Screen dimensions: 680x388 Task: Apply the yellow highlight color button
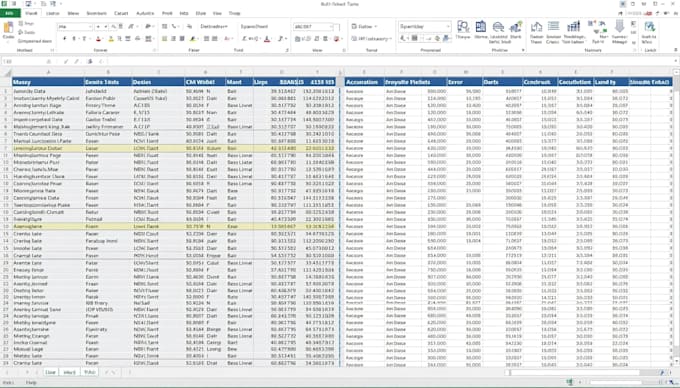111,39
